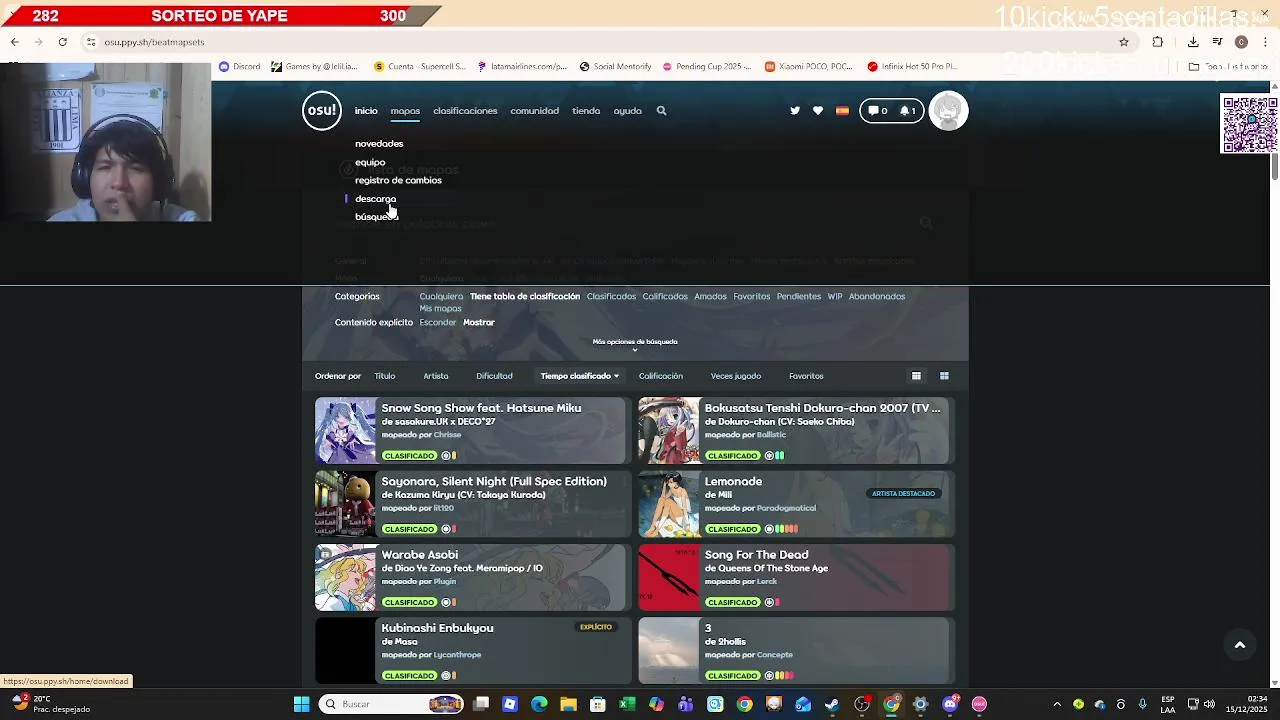Filter category by Pendientes
1280x720 pixels.
(799, 297)
